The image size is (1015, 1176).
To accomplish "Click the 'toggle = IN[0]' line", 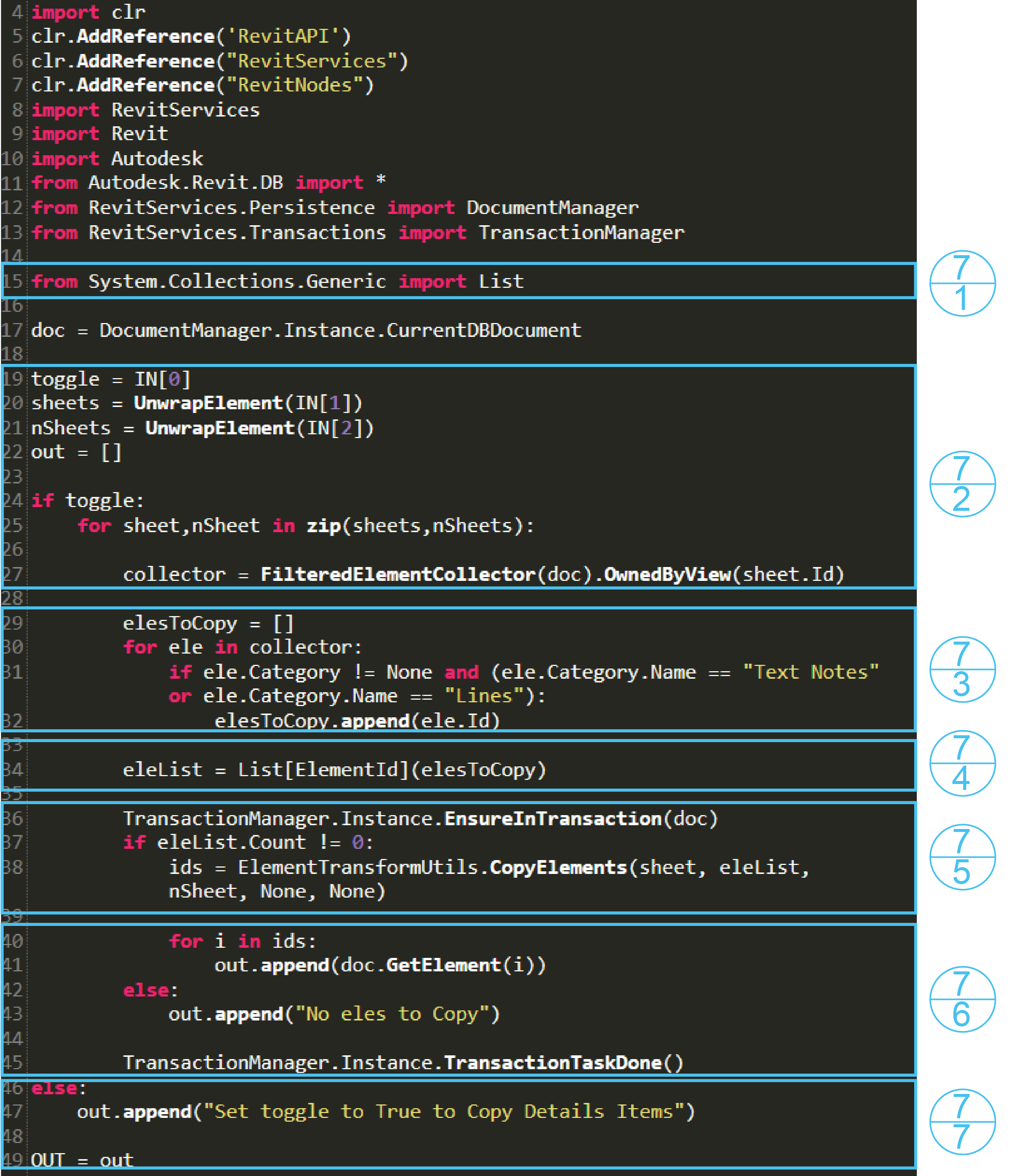I will click(111, 379).
